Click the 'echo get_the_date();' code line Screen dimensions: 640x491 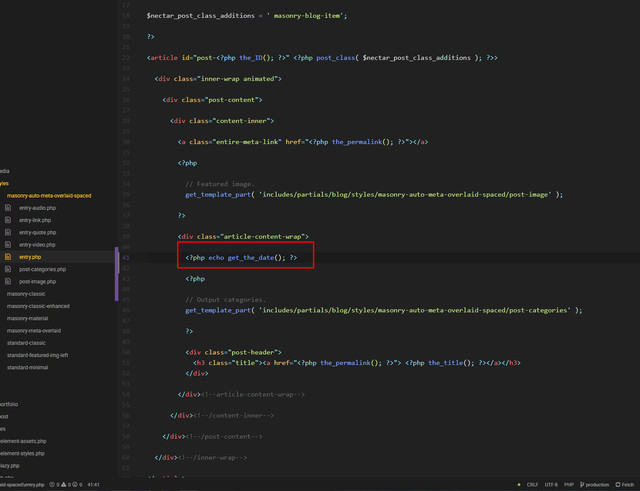coord(242,258)
